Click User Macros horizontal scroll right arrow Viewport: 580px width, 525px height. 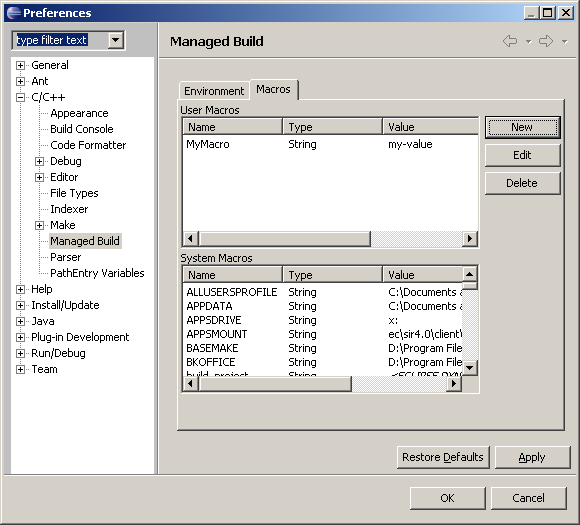[x=470, y=239]
